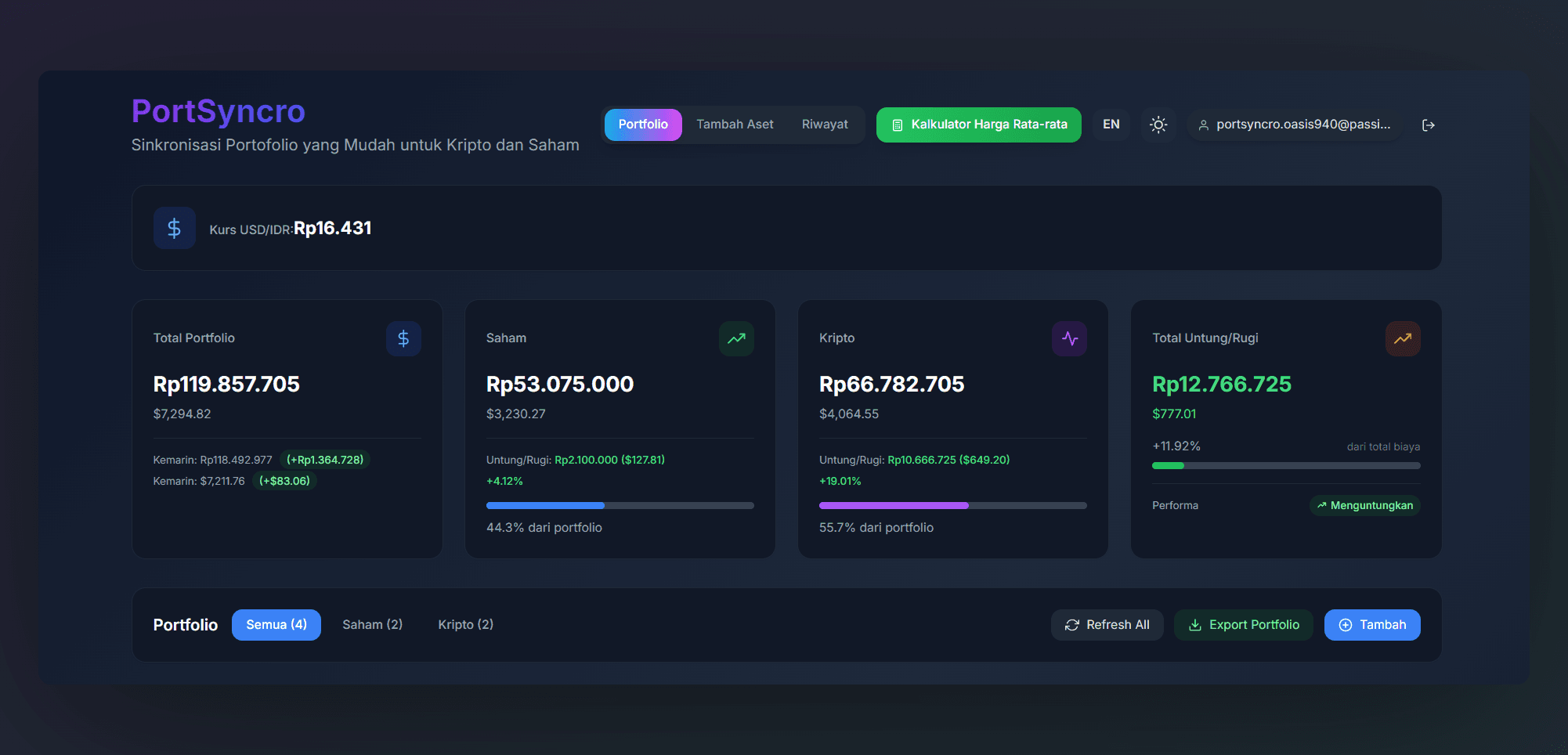Filter holdings by Saham (2)
Viewport: 1568px width, 755px height.
coord(372,625)
